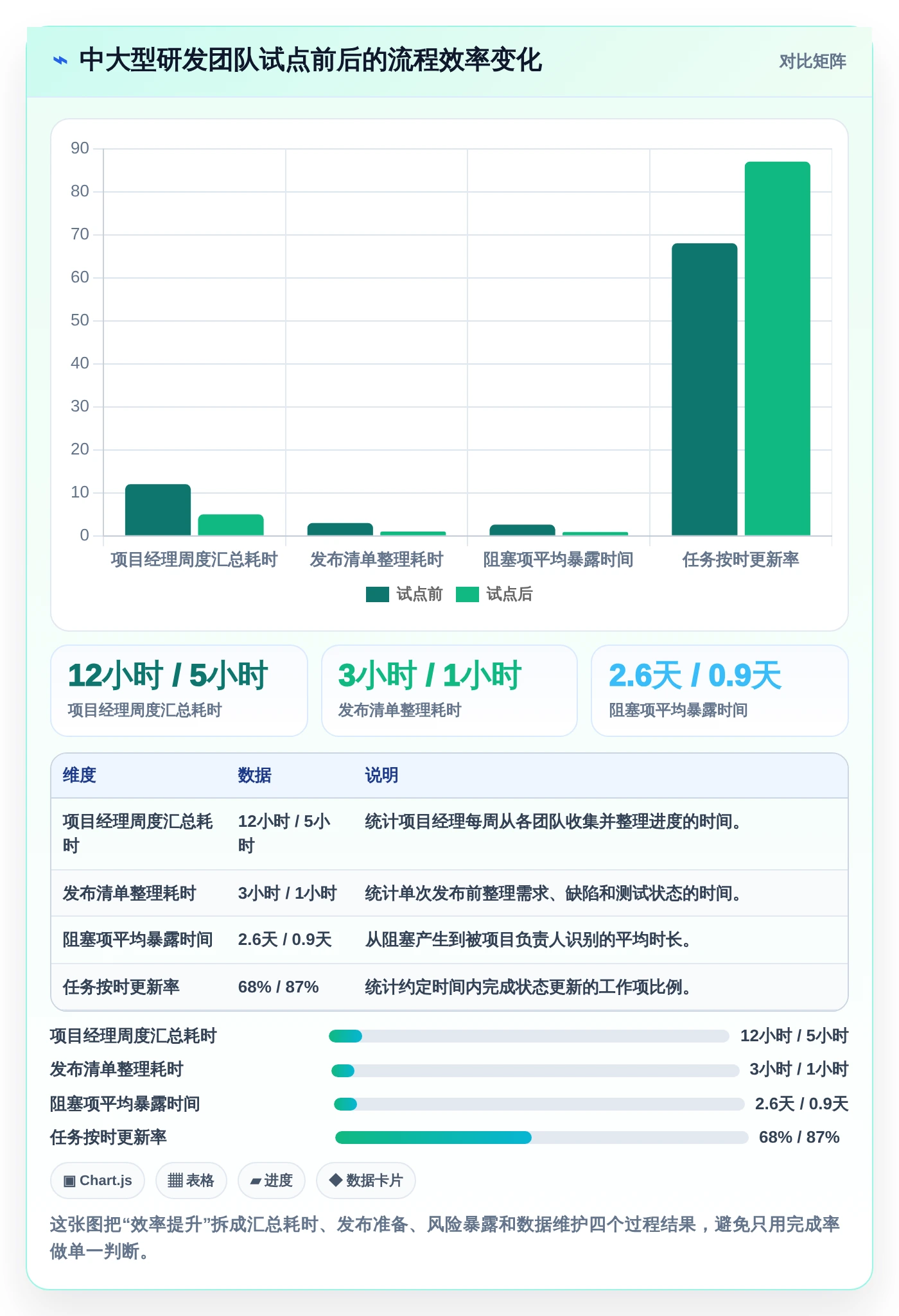Screen dimensions: 899x1316
Task: Click progress value 12小时 / 5小时
Action: (794, 1036)
